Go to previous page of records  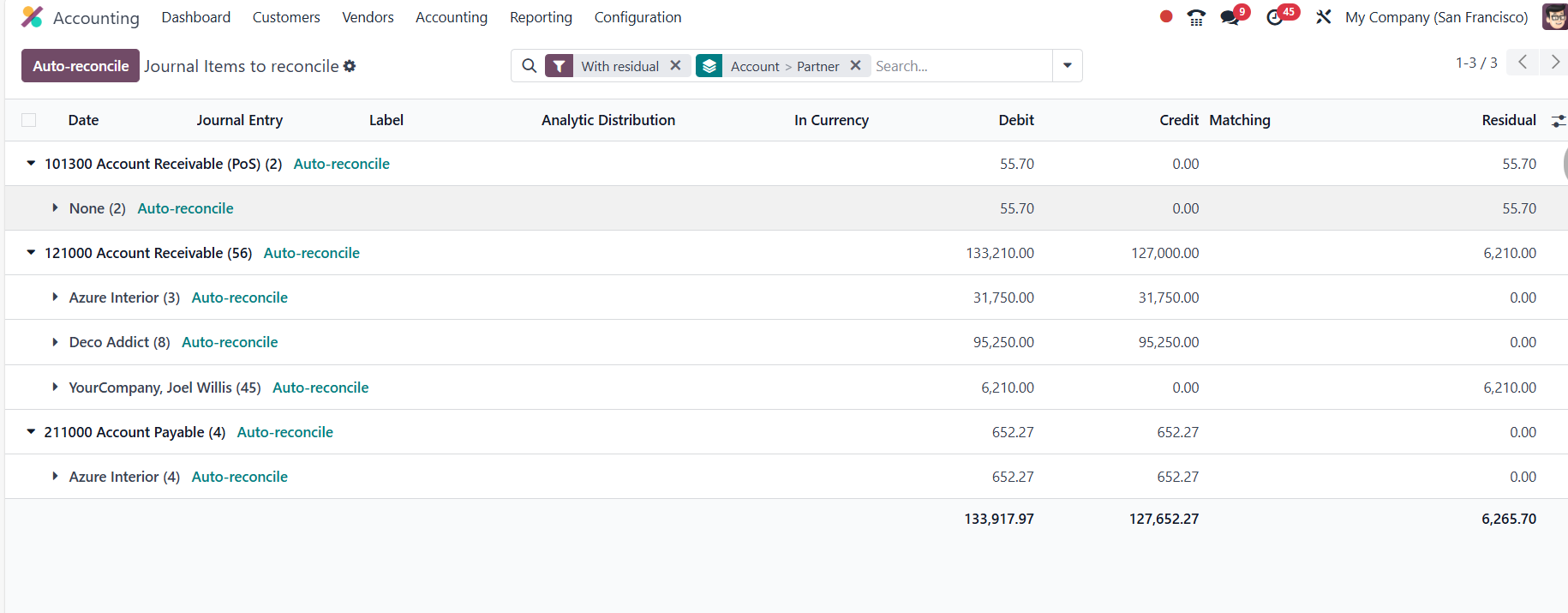(1523, 62)
